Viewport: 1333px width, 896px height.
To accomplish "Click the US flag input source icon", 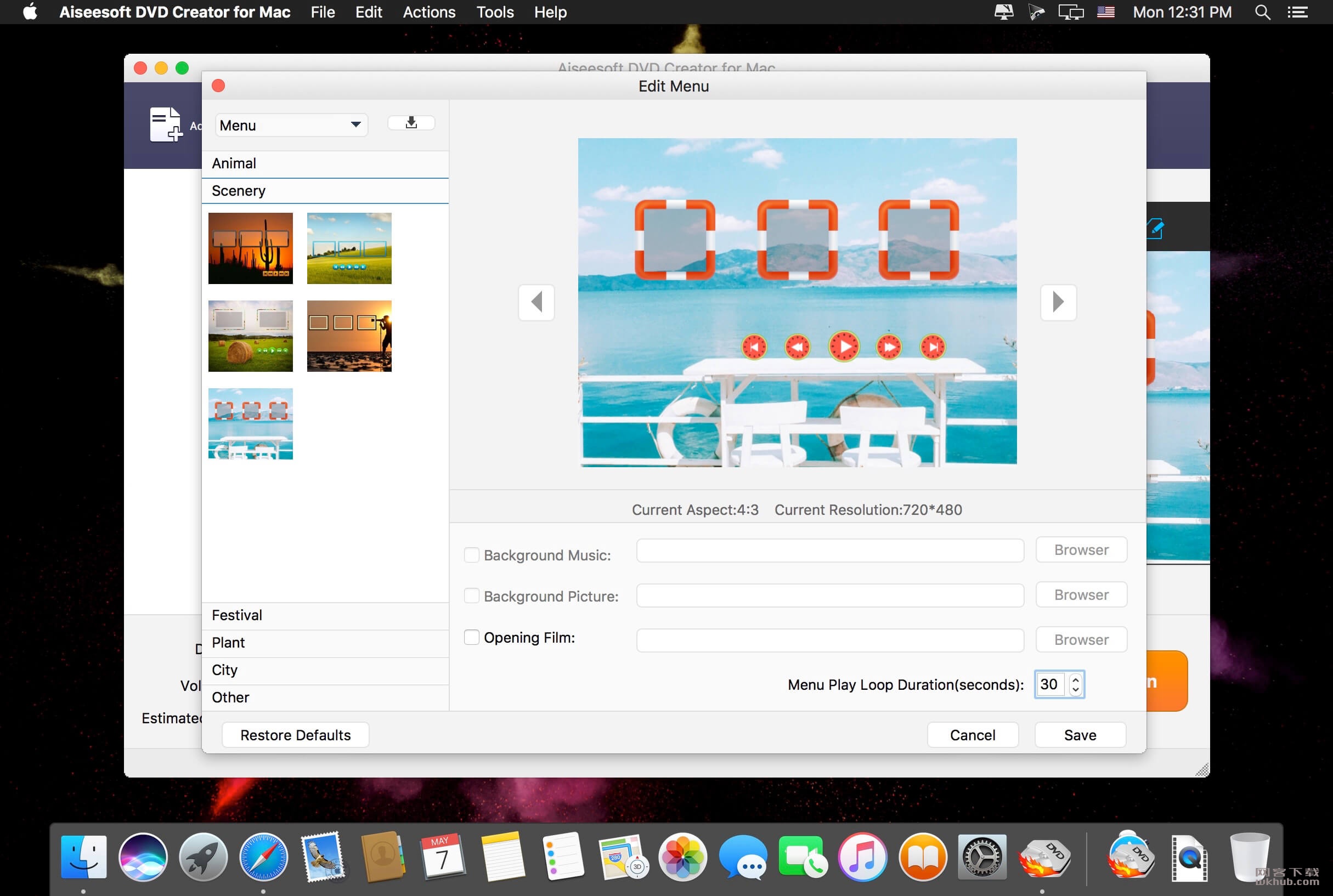I will pos(1105,12).
